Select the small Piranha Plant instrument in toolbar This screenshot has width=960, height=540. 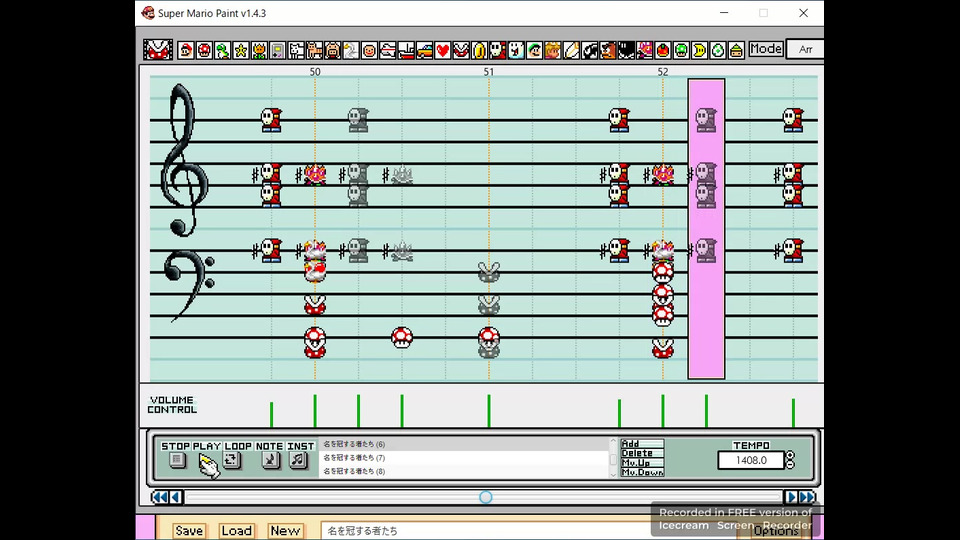461,50
